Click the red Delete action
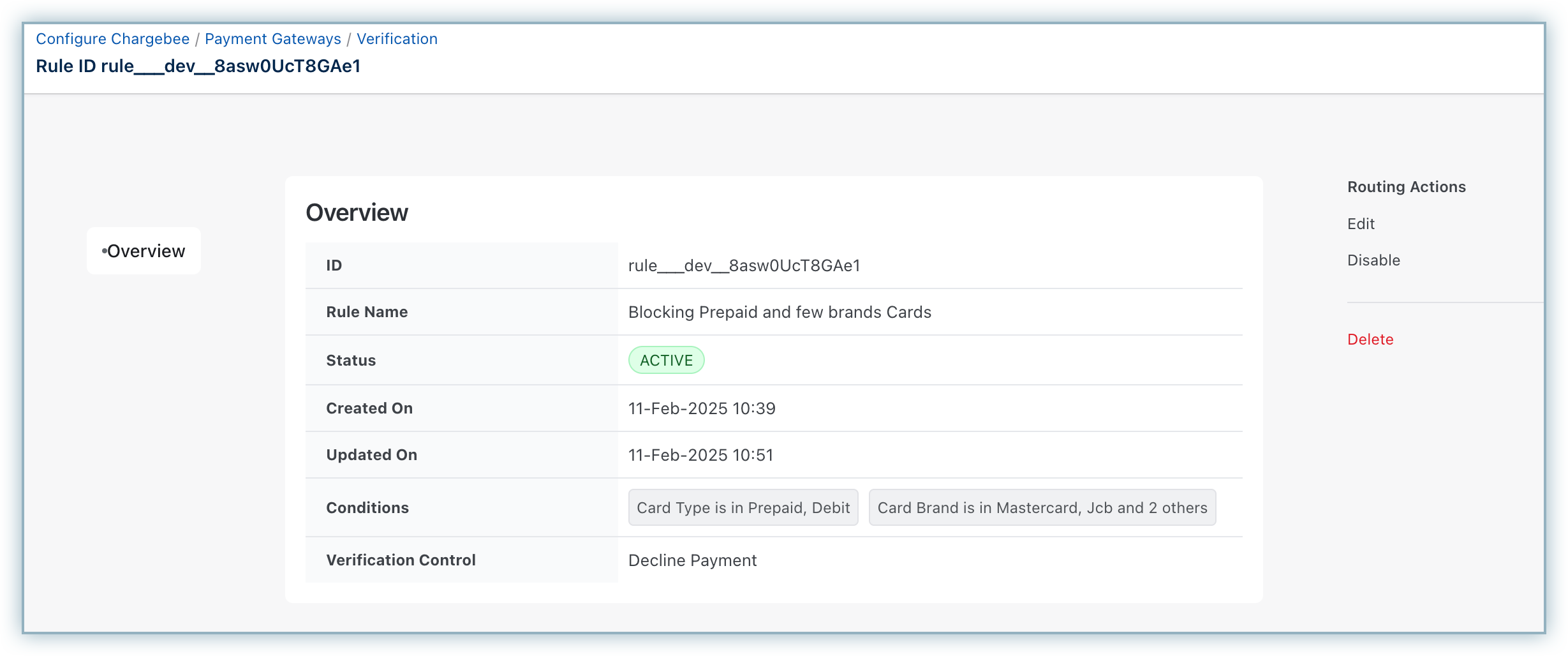Viewport: 1568px width, 656px height. [x=1370, y=339]
